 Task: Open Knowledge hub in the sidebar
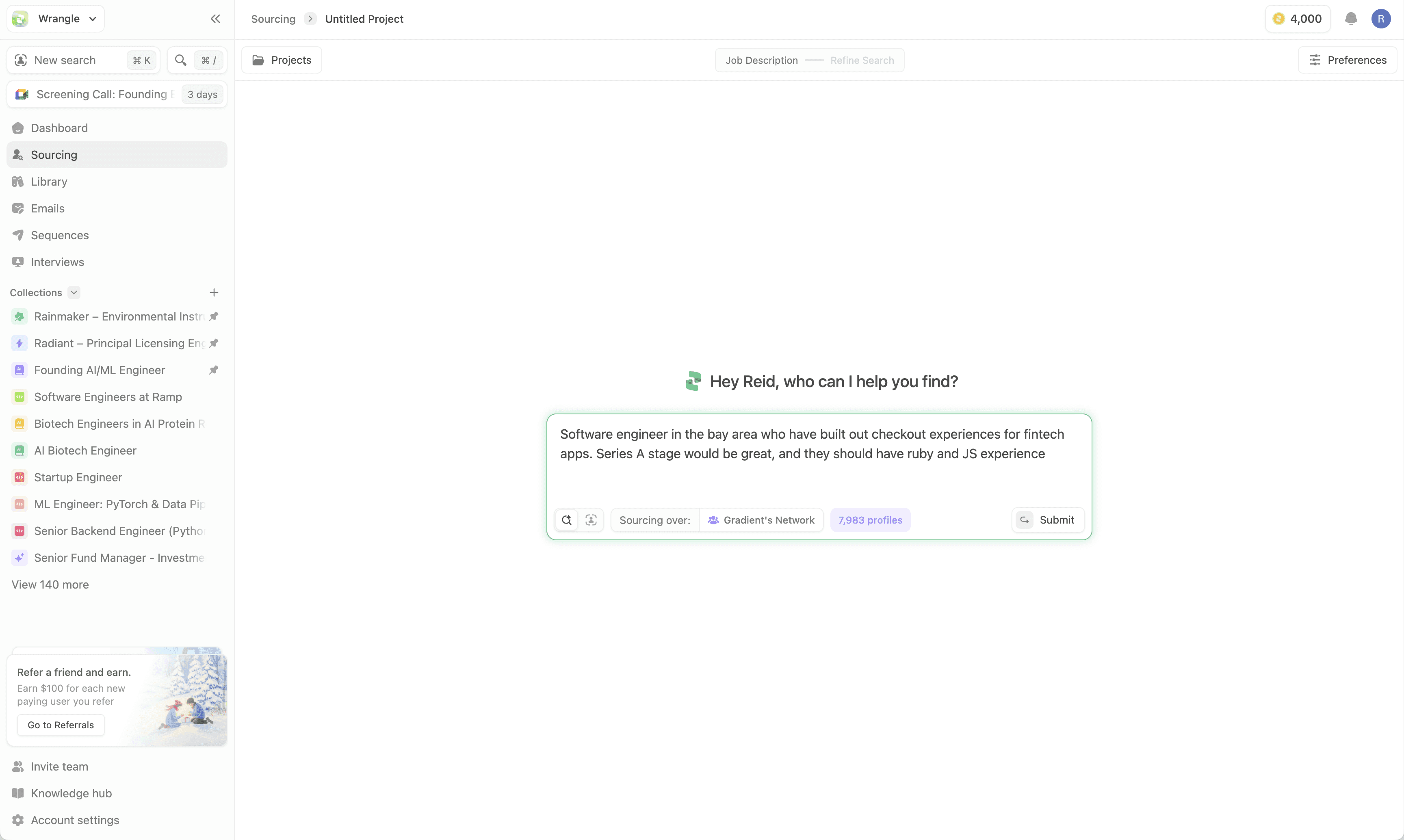(x=71, y=793)
